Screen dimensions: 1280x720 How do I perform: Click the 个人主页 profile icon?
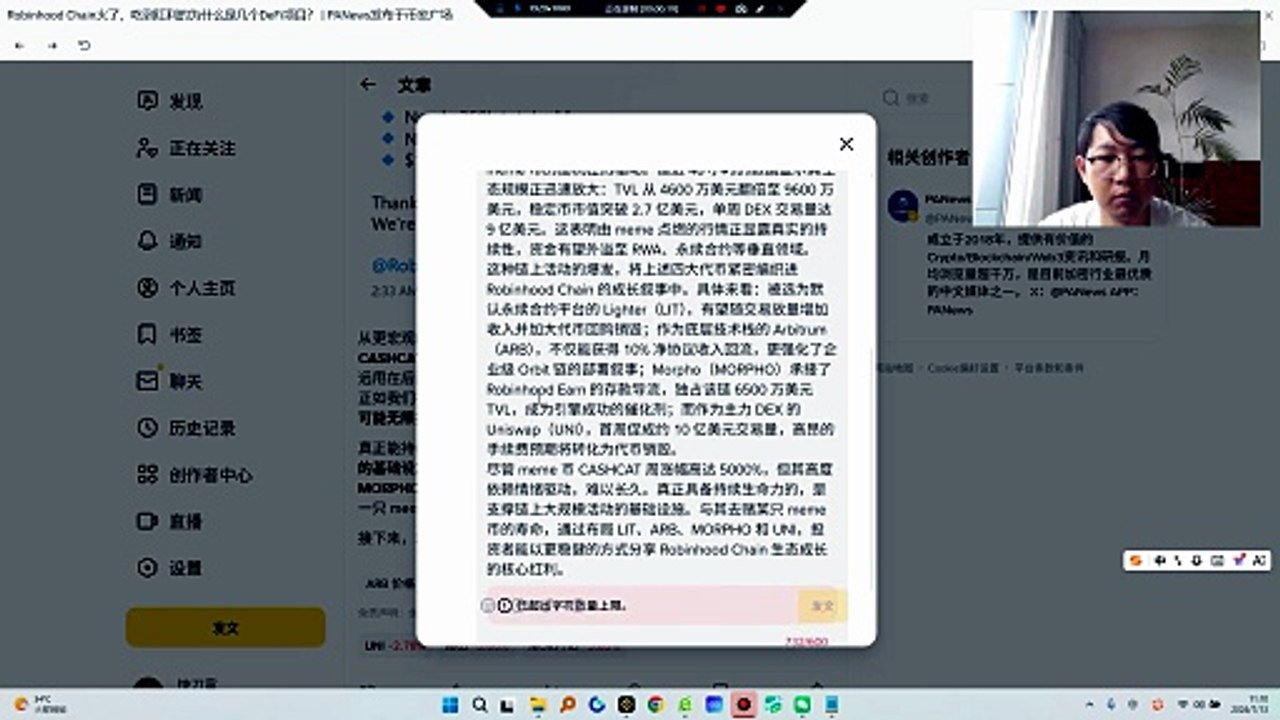tap(147, 288)
